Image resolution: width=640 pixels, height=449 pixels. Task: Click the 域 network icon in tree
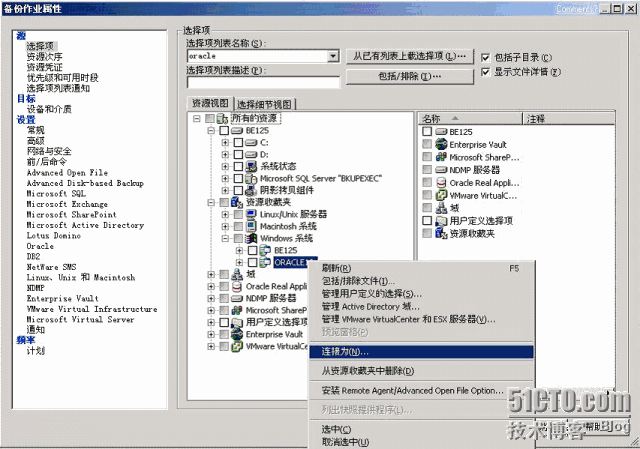pyautogui.click(x=237, y=274)
